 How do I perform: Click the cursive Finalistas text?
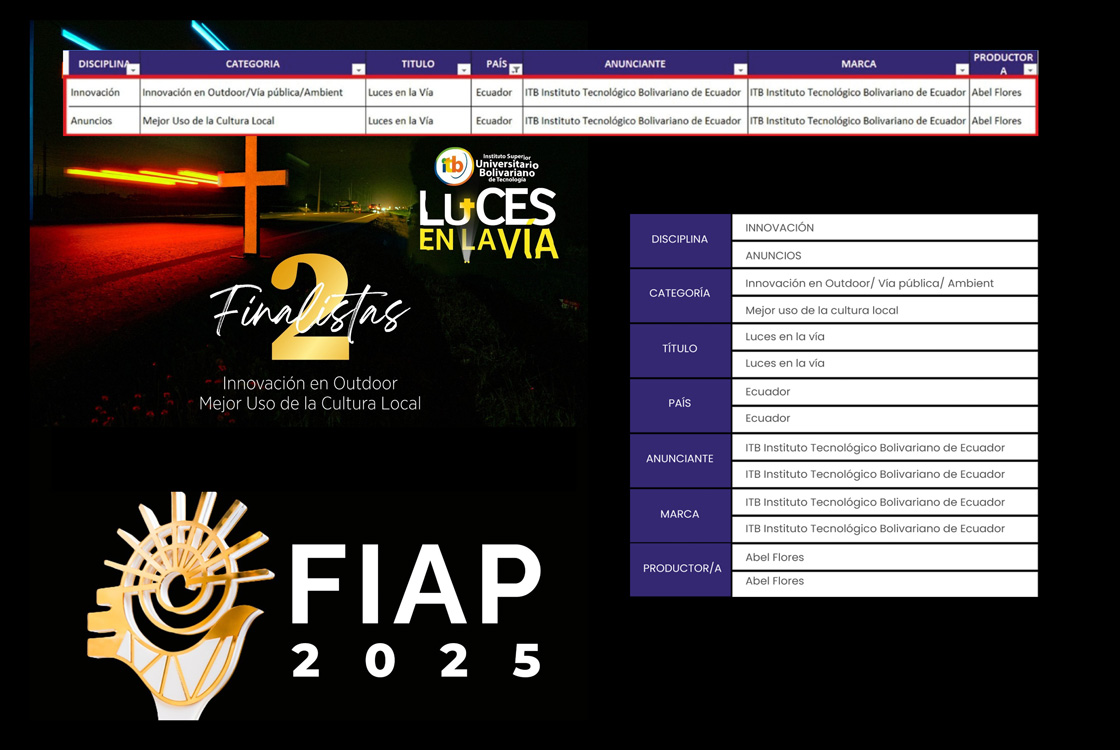(x=310, y=313)
